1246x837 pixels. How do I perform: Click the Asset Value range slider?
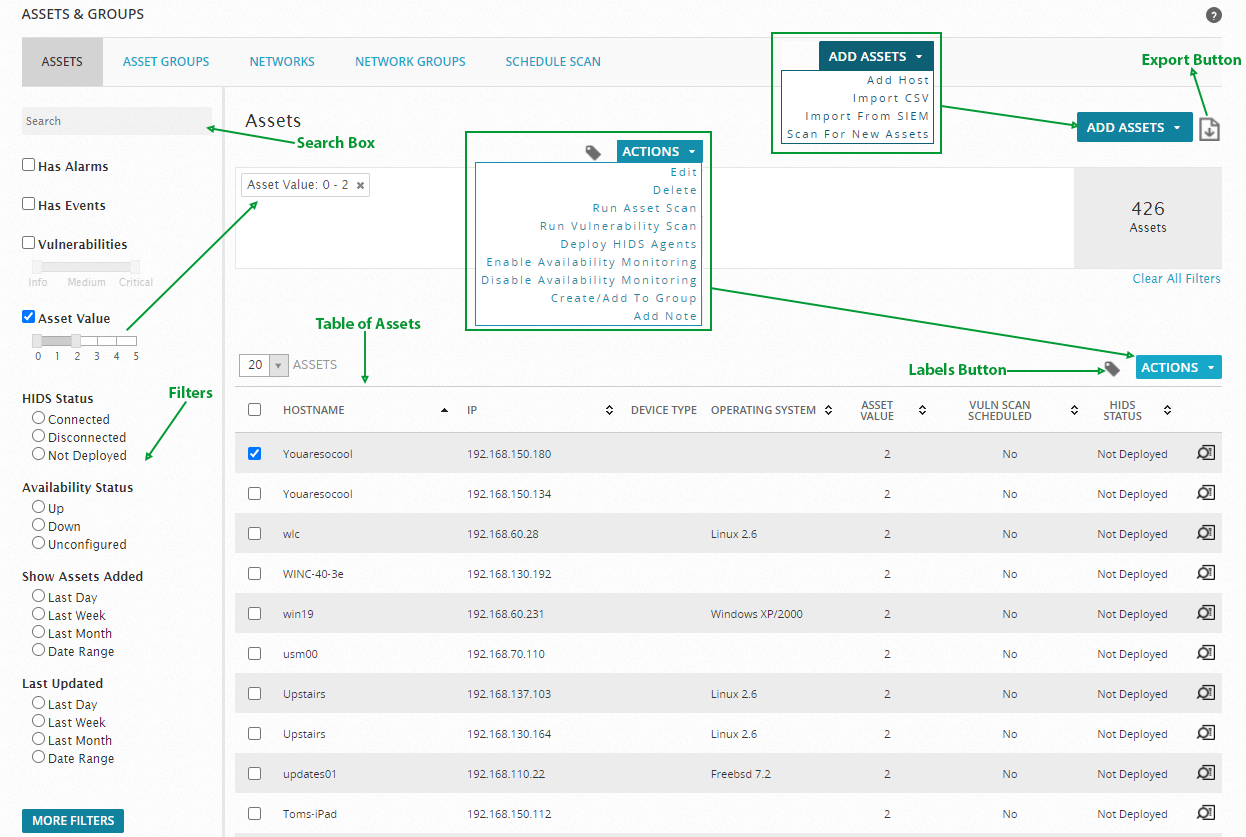coord(86,341)
